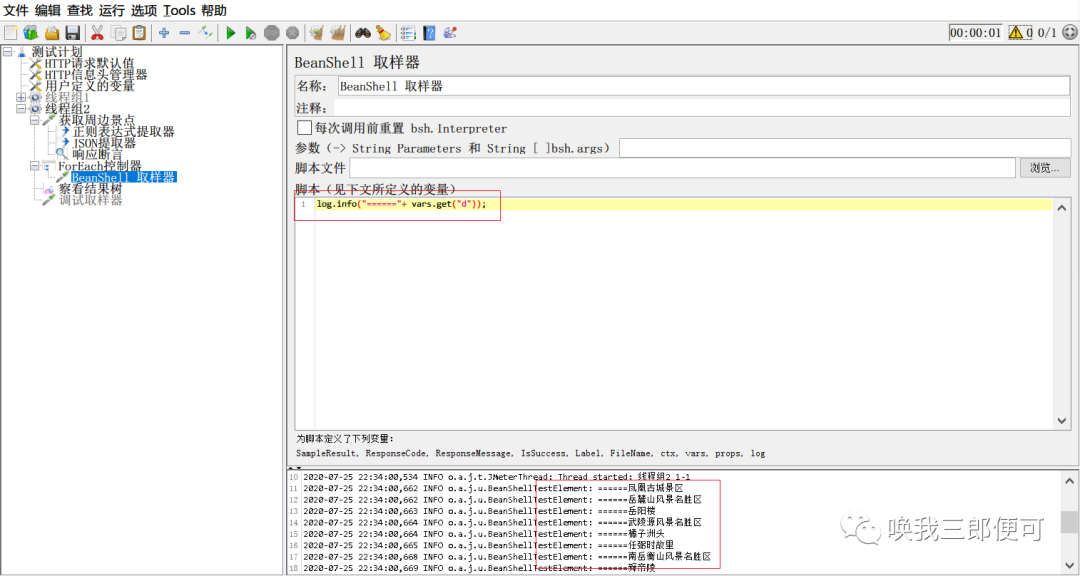Open the 帮助 menu
The width and height of the screenshot is (1080, 576).
tap(214, 10)
